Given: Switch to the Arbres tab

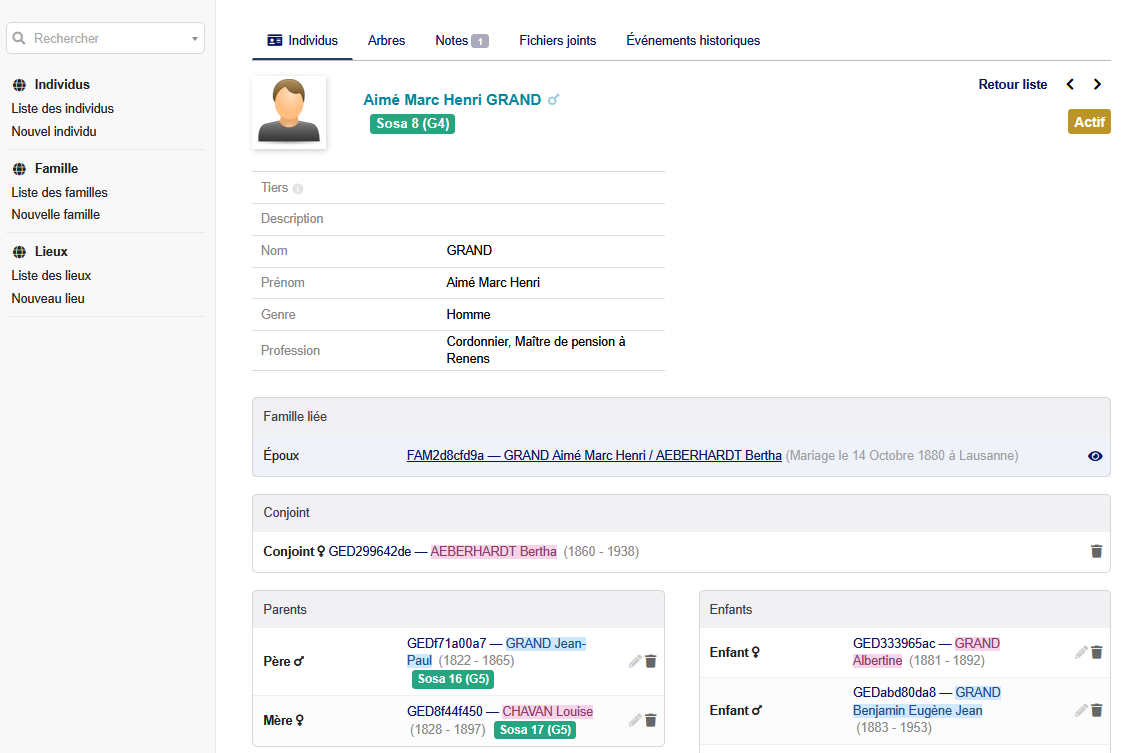Looking at the screenshot, I should [x=386, y=41].
